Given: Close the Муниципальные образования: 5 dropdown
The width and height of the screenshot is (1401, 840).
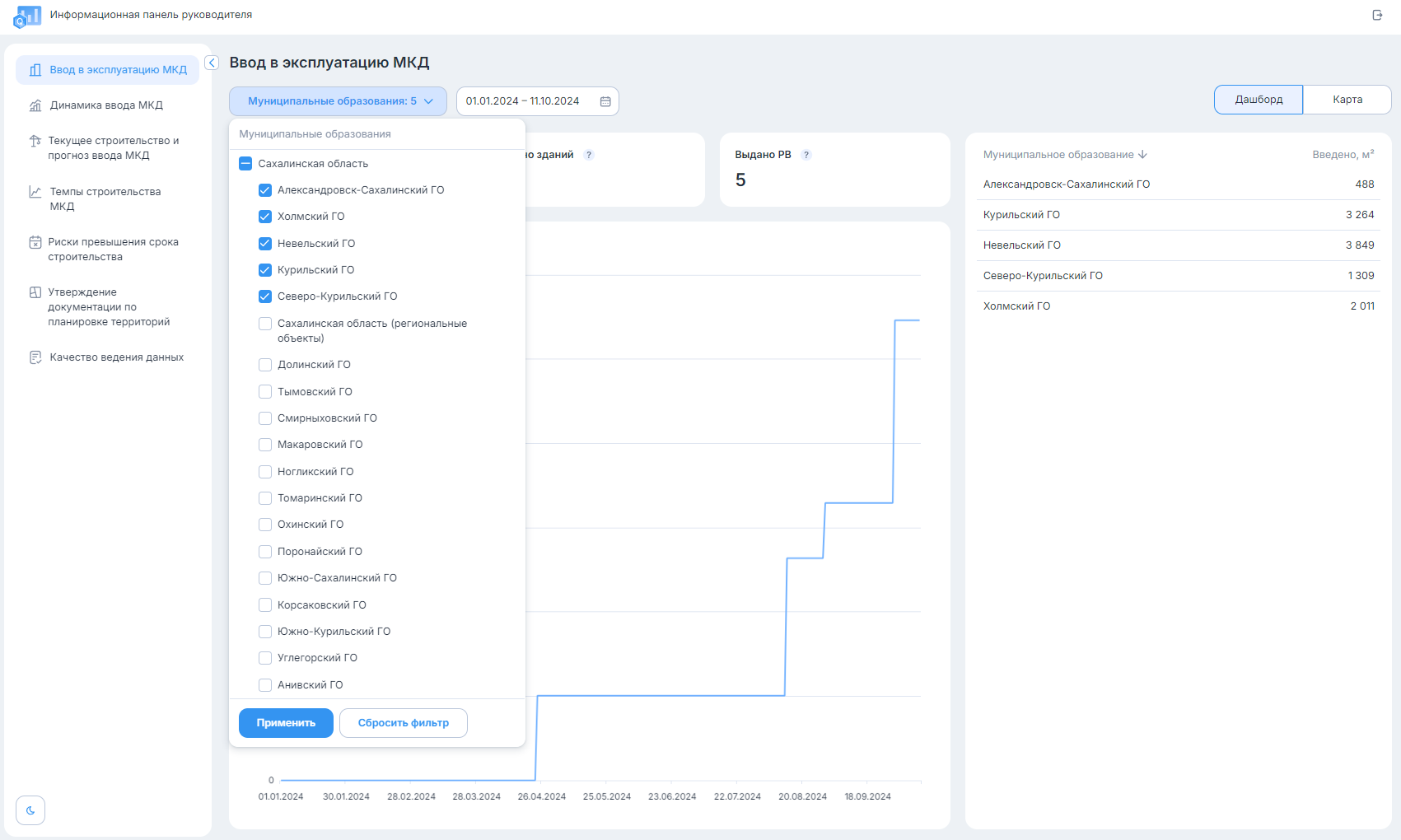Looking at the screenshot, I should coord(338,101).
